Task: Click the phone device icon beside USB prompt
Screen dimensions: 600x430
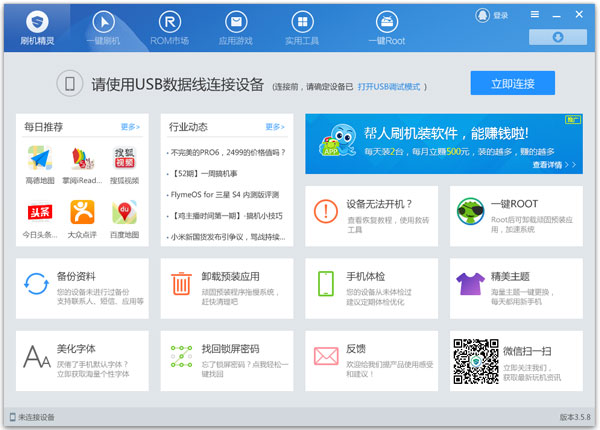Action: [70, 83]
